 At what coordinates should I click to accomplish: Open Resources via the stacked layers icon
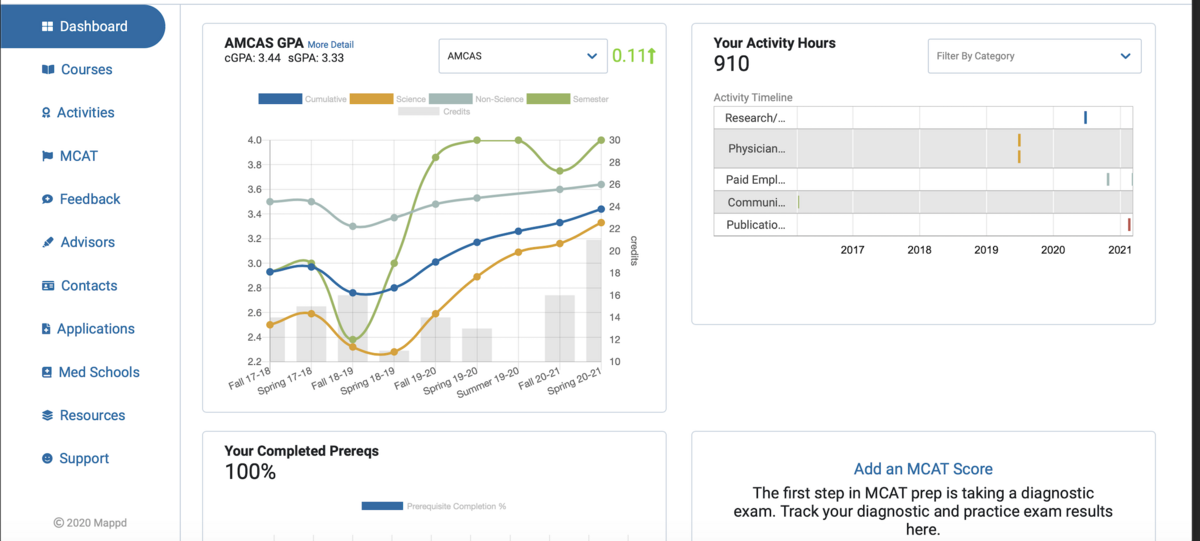tap(47, 415)
